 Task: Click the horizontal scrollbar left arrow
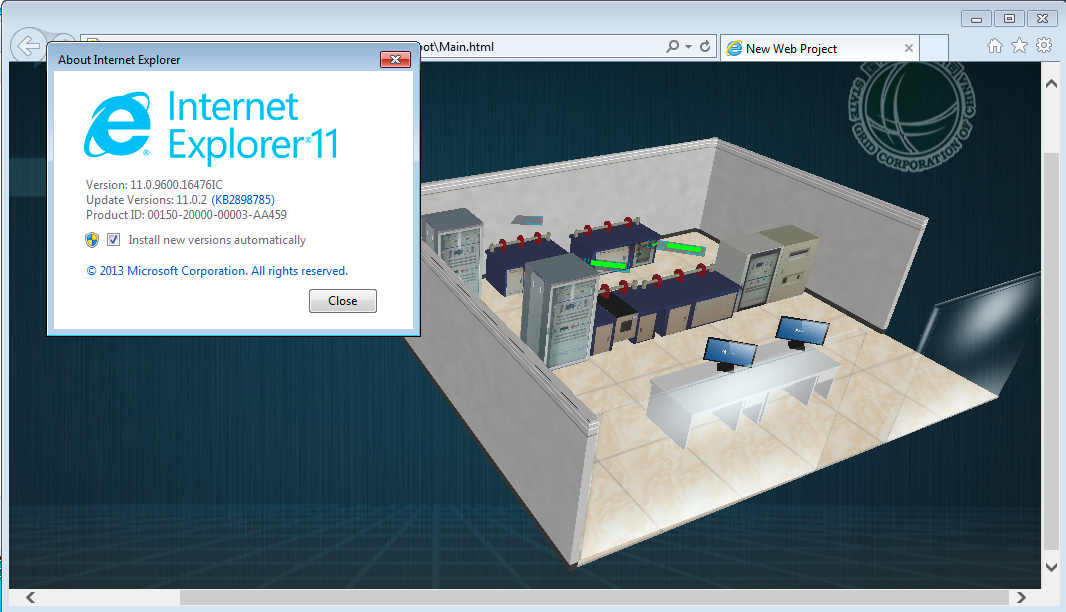pyautogui.click(x=31, y=597)
